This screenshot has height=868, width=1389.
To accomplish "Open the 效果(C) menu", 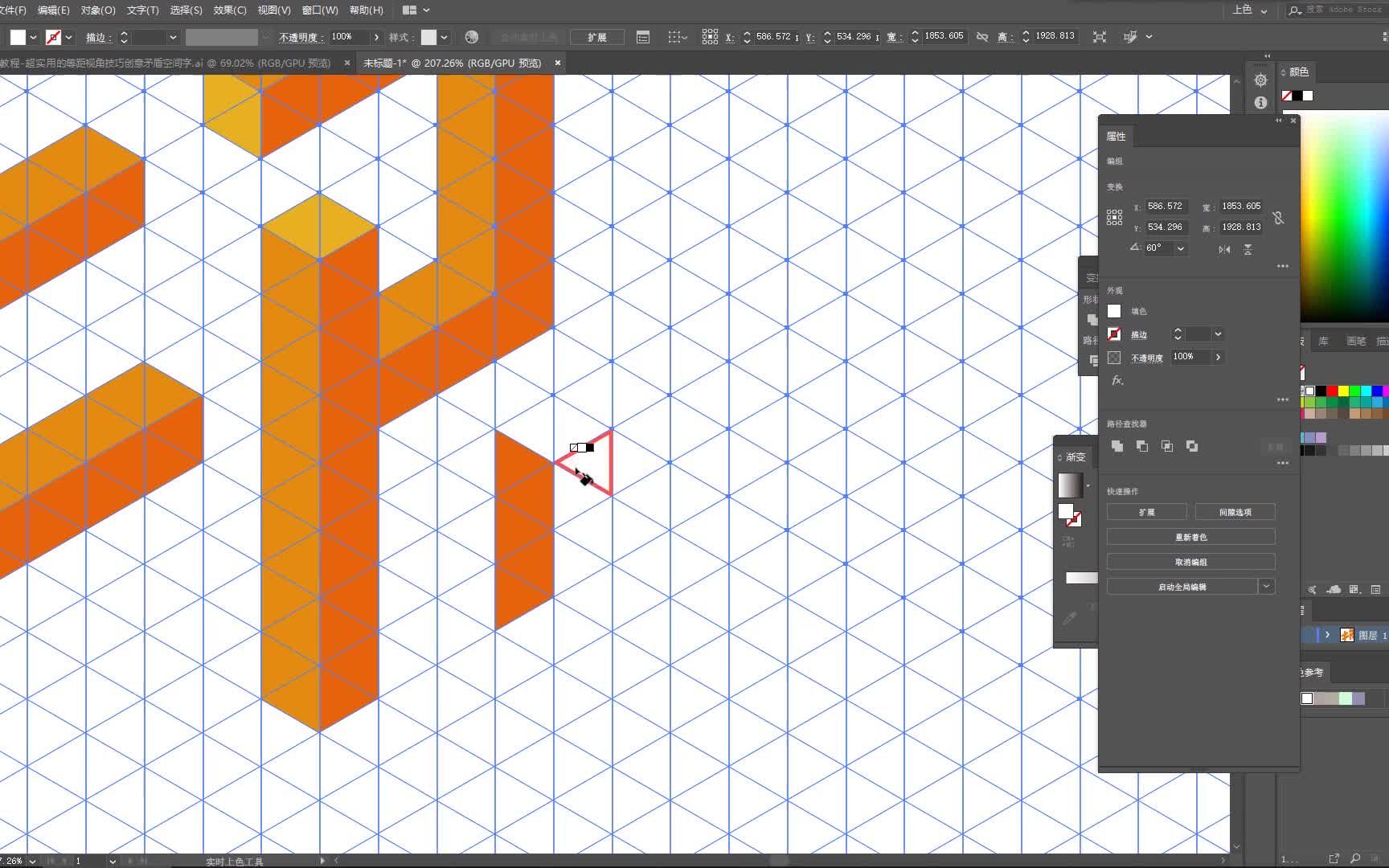I will (x=230, y=10).
